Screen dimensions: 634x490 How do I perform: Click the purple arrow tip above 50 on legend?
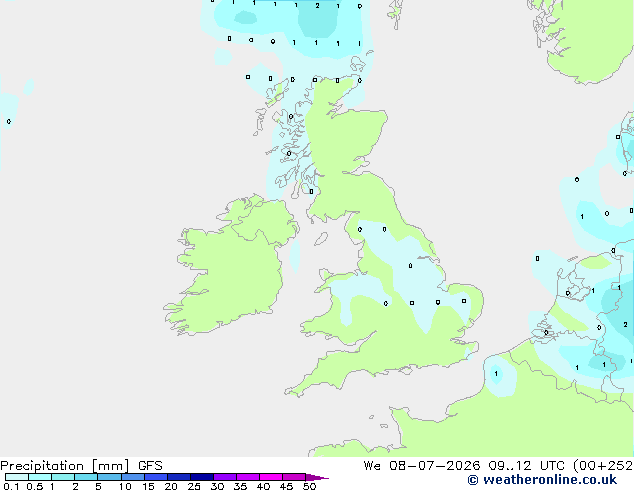[x=317, y=477]
